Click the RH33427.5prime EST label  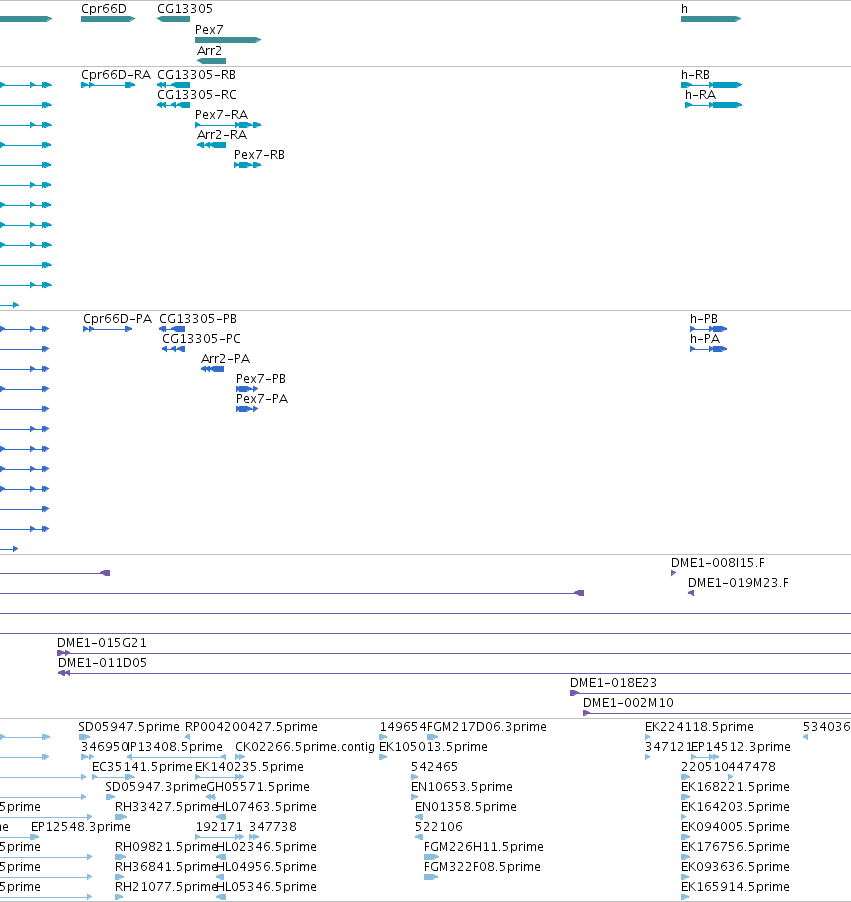pos(166,807)
